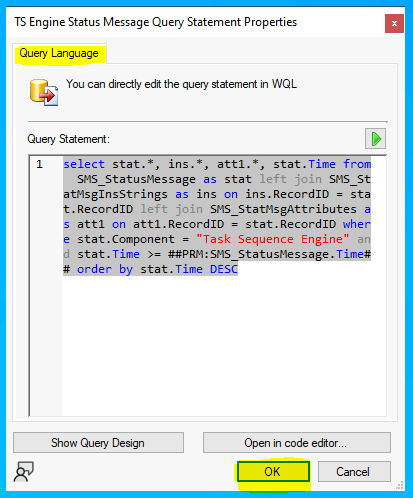Click the "DESC" keyword in query
The width and height of the screenshot is (413, 498).
coord(224,269)
